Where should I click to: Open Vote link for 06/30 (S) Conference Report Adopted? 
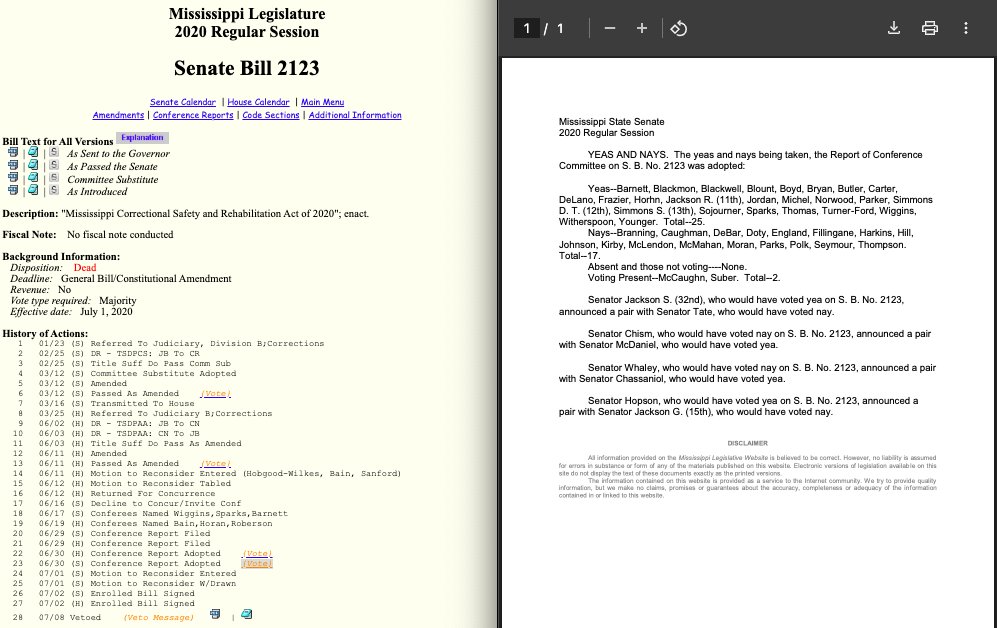pyautogui.click(x=258, y=564)
